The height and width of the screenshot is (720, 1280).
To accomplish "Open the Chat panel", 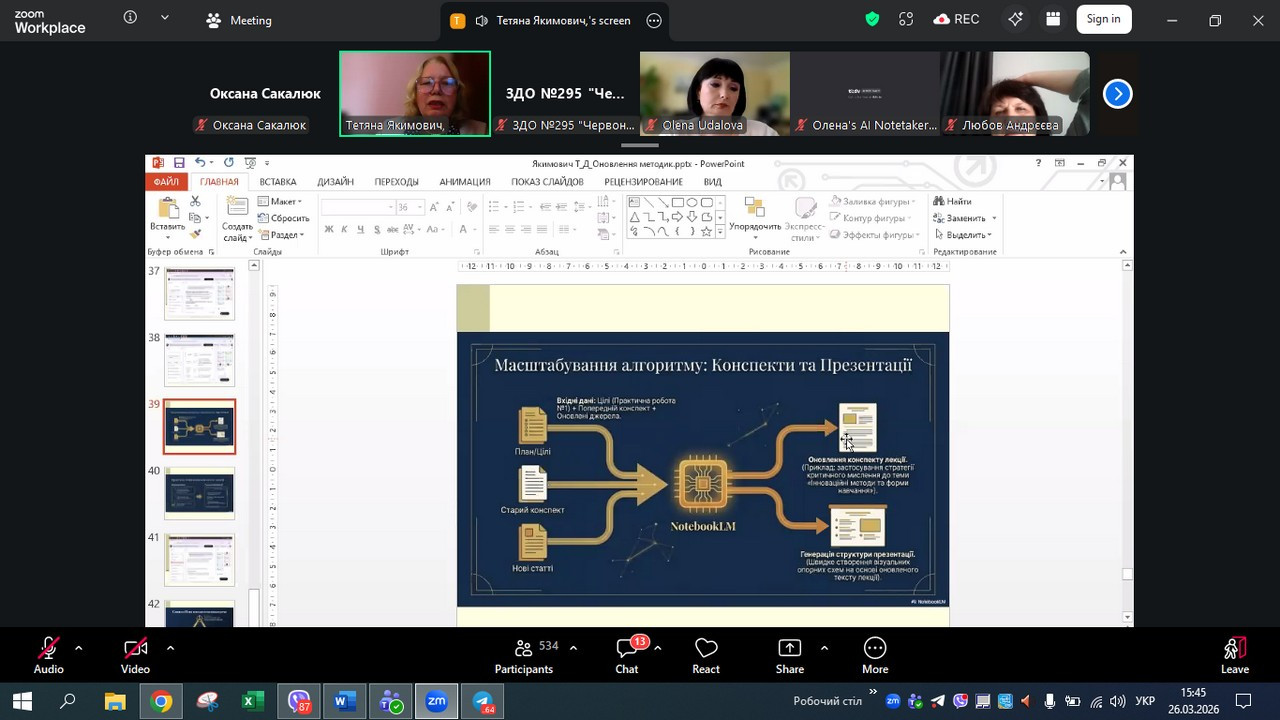I will [627, 655].
